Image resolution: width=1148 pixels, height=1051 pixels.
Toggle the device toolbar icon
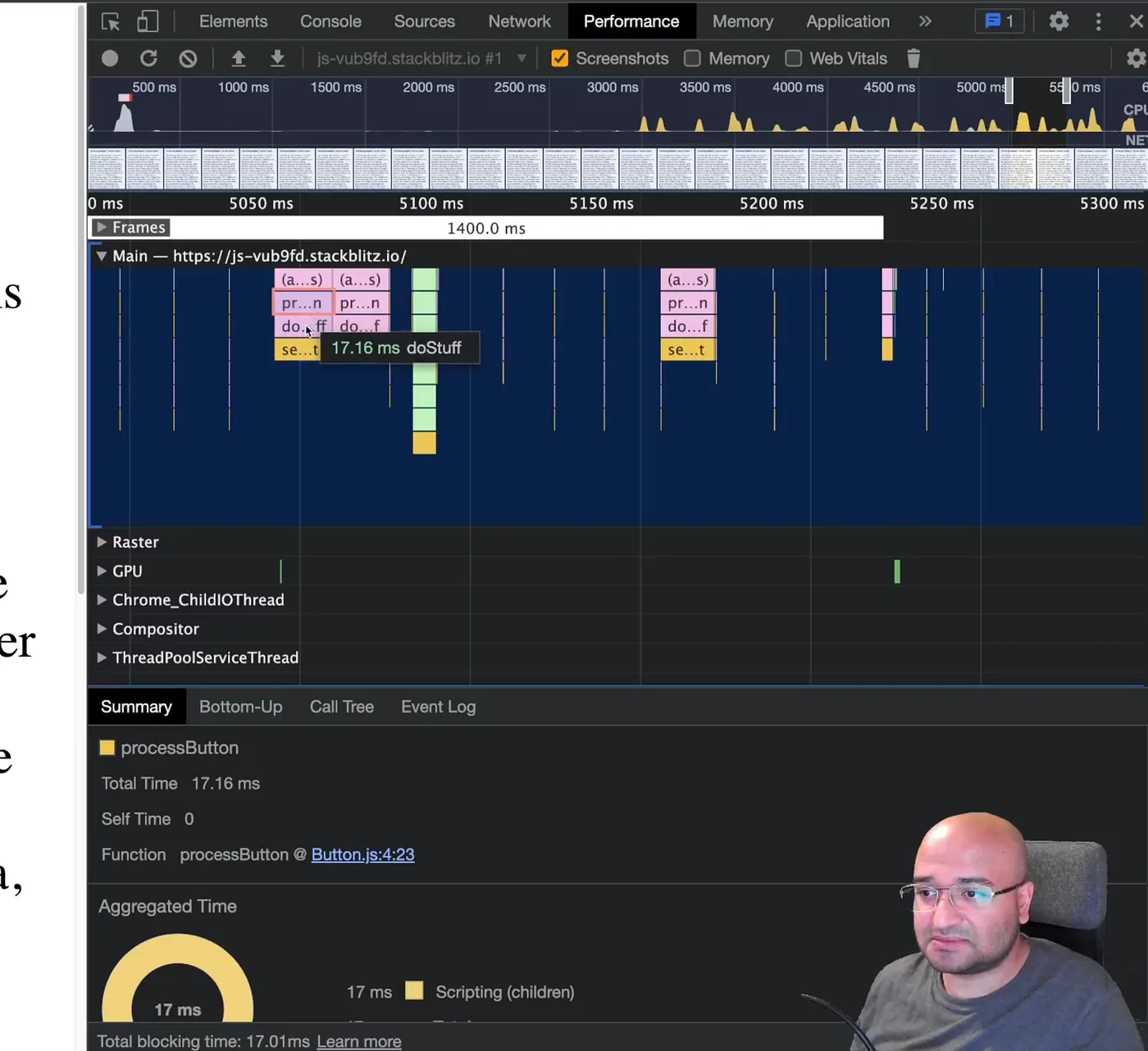point(148,21)
